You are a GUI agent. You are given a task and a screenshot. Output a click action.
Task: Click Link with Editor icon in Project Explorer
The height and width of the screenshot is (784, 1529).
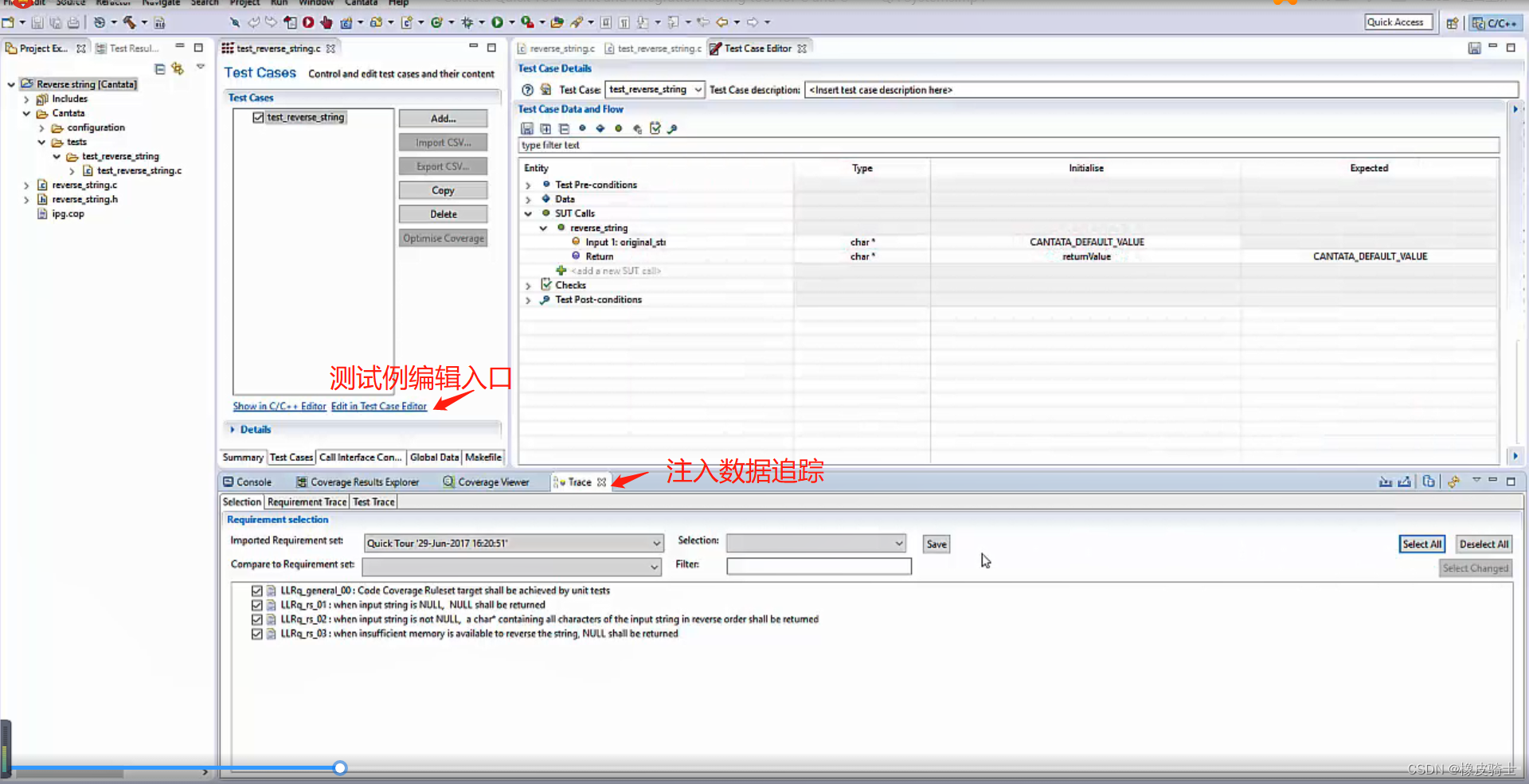(x=178, y=69)
